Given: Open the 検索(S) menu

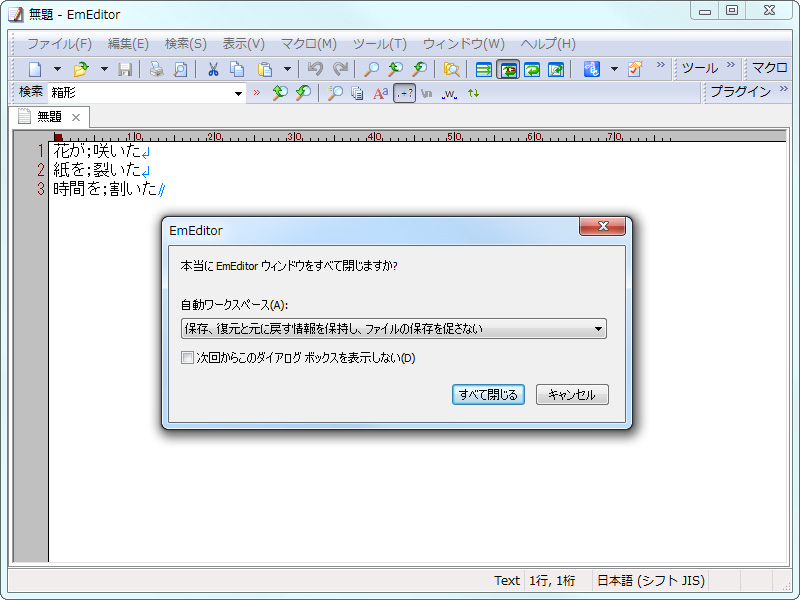Looking at the screenshot, I should [186, 44].
